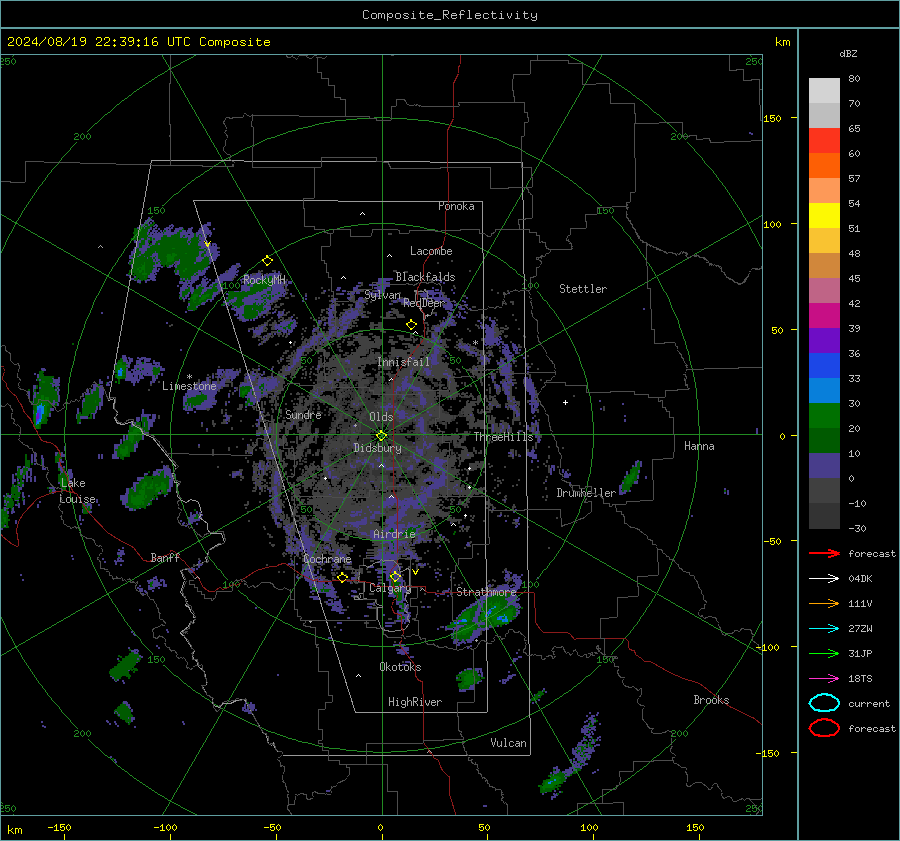Click the Drumheller town label
900x841 pixels.
pyautogui.click(x=586, y=493)
